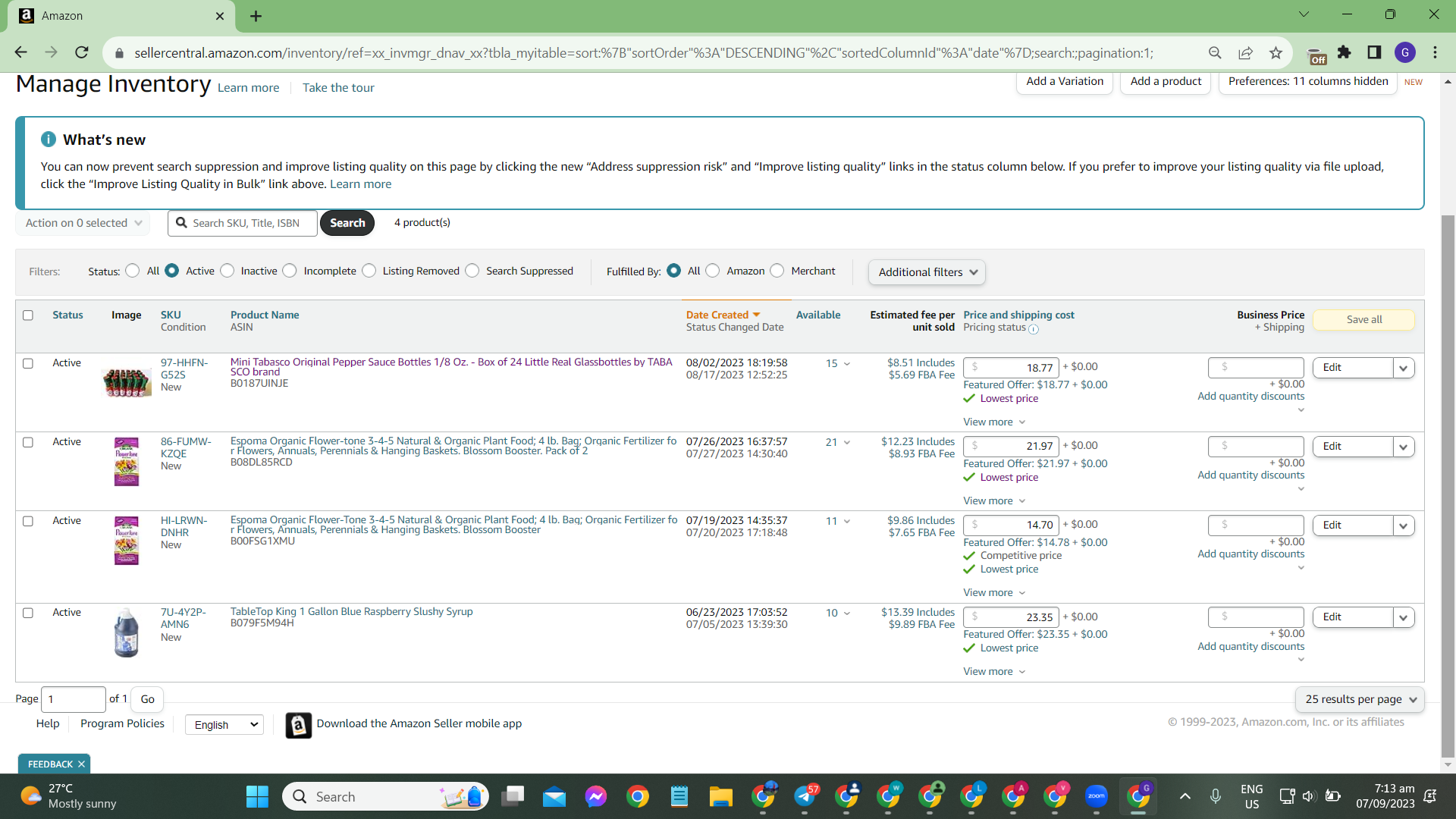Open the browser extensions puzzle icon
The image size is (1456, 819).
point(1345,52)
